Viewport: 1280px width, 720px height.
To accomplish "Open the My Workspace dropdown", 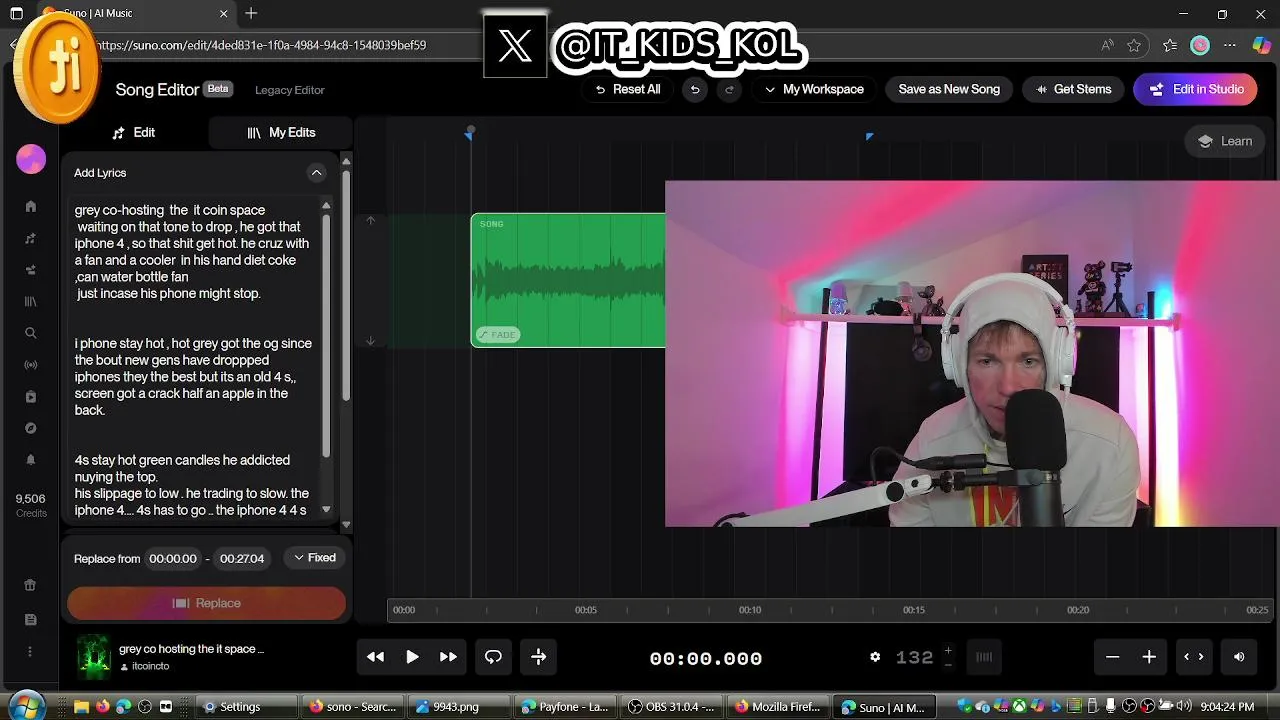I will coord(814,89).
